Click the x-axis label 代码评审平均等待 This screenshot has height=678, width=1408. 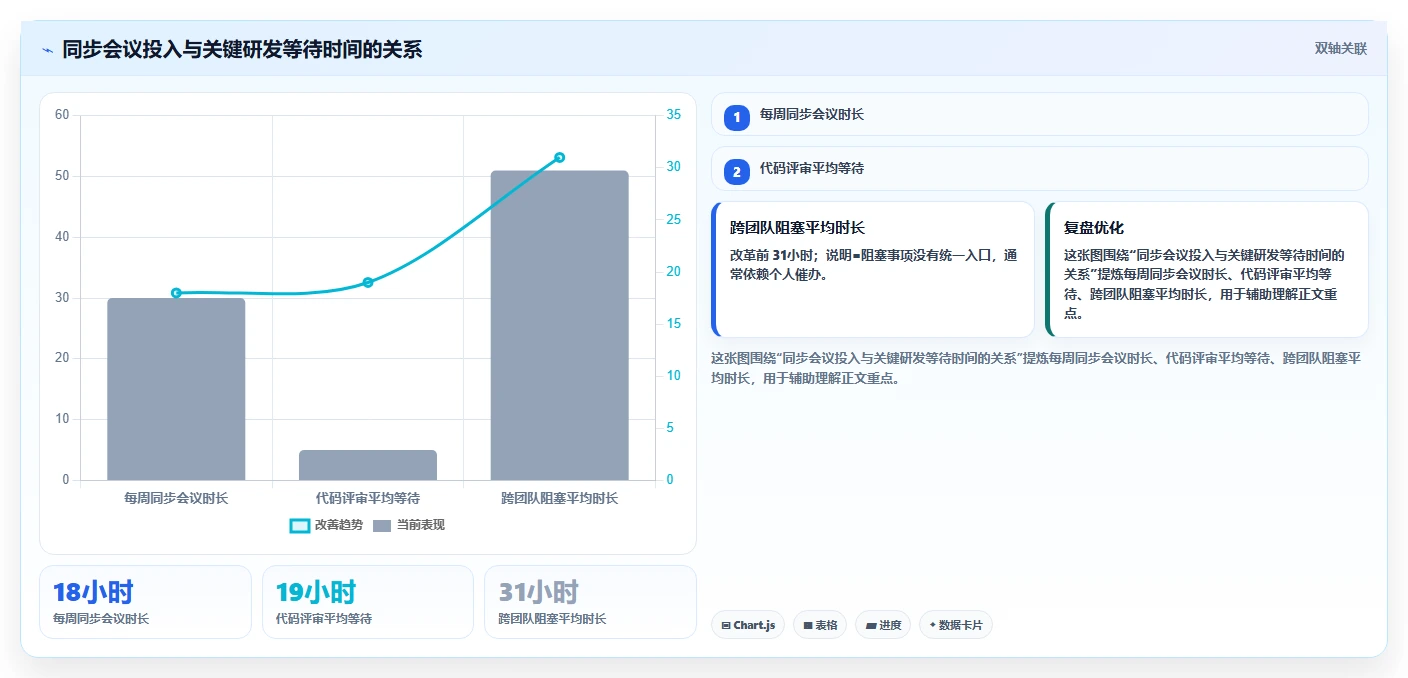[368, 498]
